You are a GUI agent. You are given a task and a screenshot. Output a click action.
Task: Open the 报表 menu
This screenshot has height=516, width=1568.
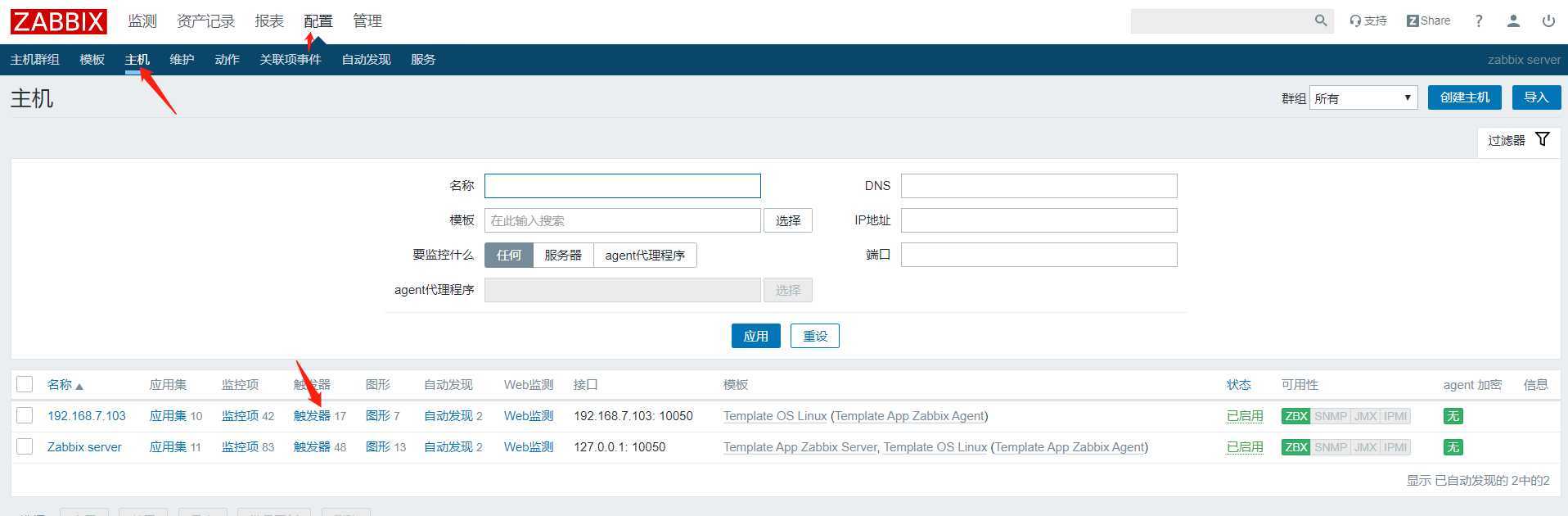(x=269, y=21)
